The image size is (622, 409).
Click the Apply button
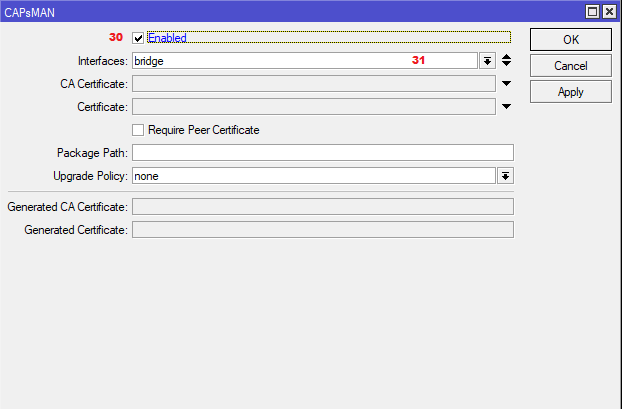[x=571, y=92]
